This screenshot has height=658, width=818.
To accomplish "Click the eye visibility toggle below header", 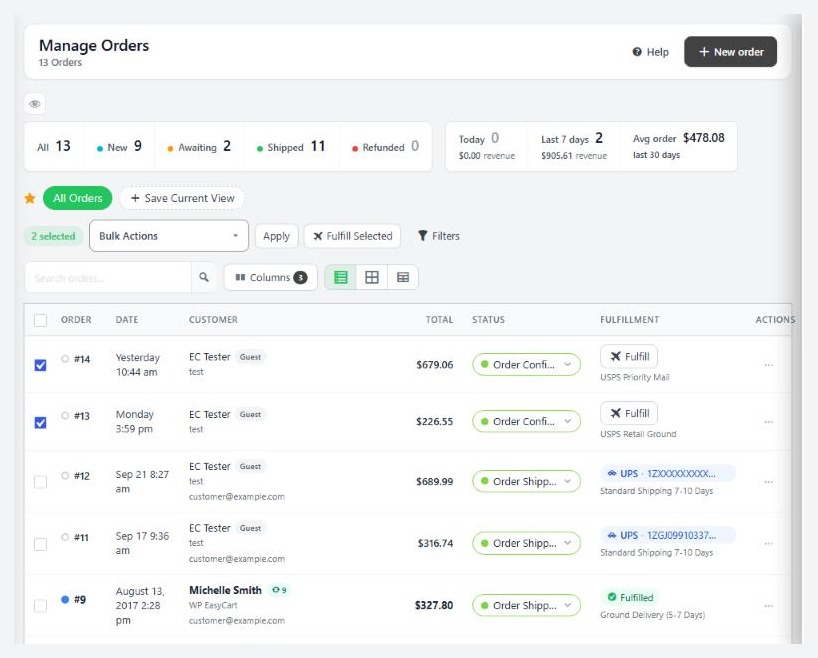I will point(35,104).
